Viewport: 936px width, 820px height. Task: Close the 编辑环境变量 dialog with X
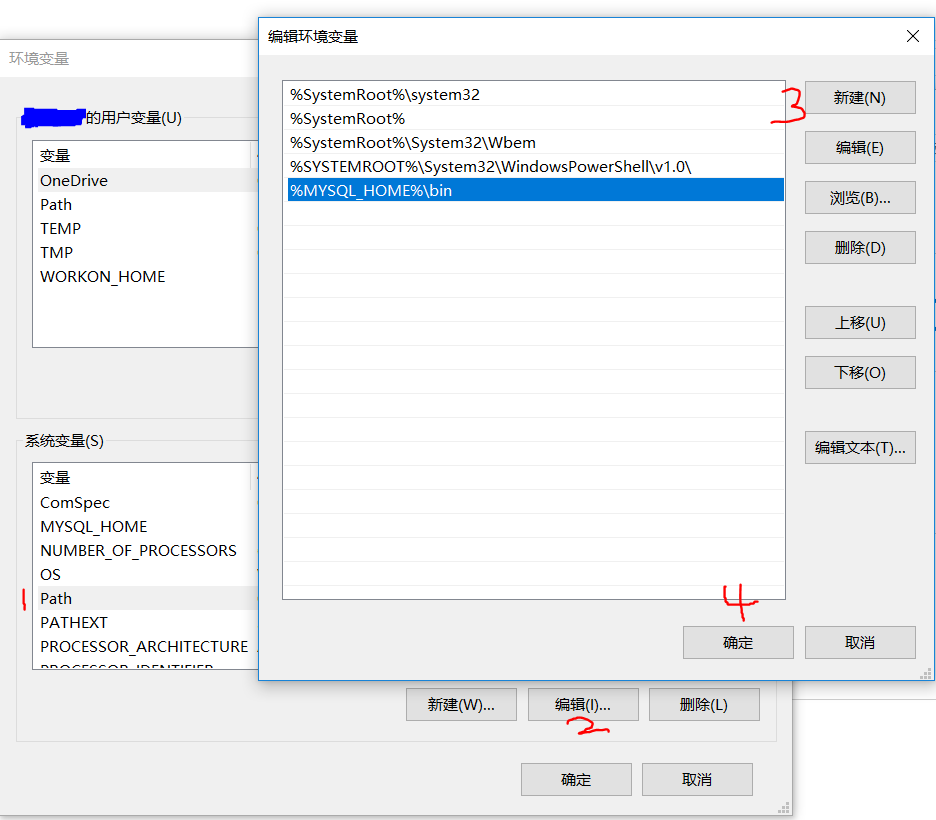[x=912, y=35]
